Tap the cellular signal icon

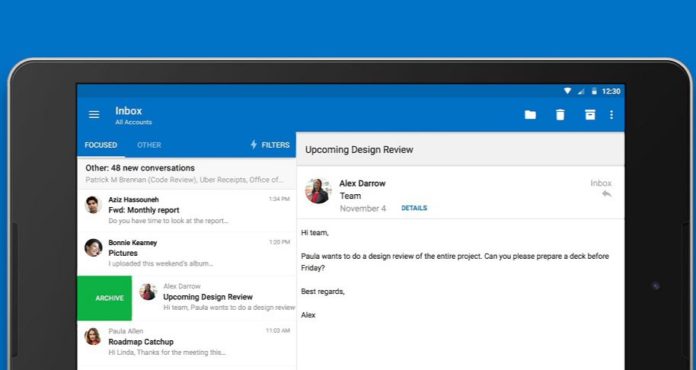tap(581, 91)
